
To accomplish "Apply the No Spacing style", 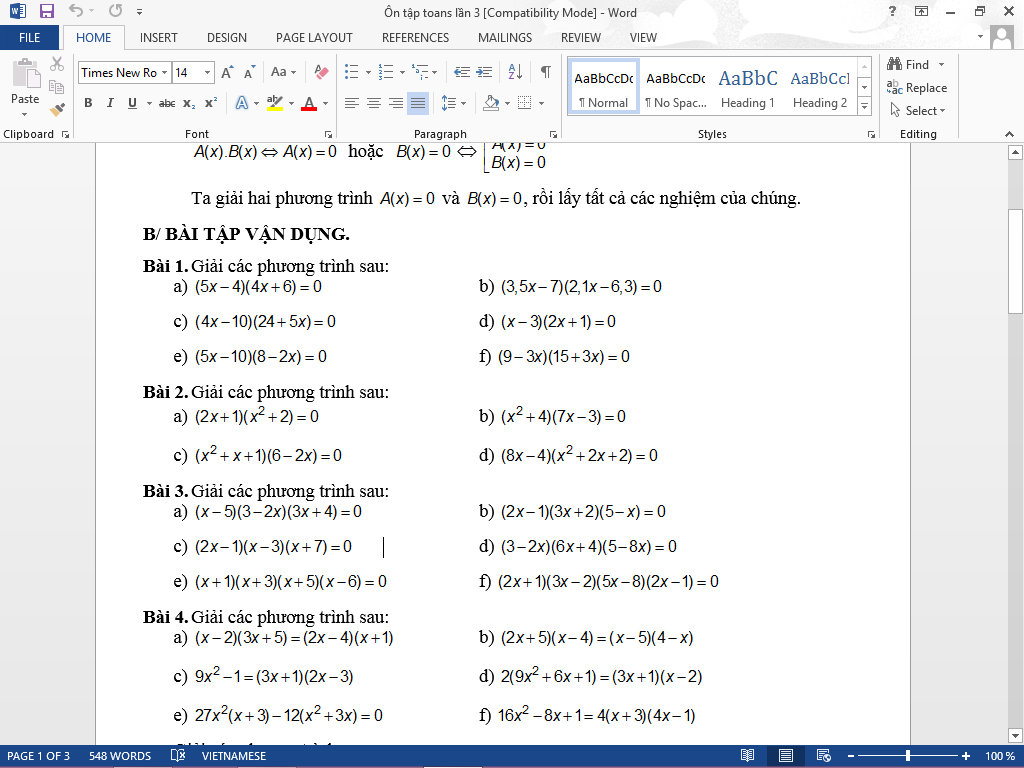I will pyautogui.click(x=676, y=88).
